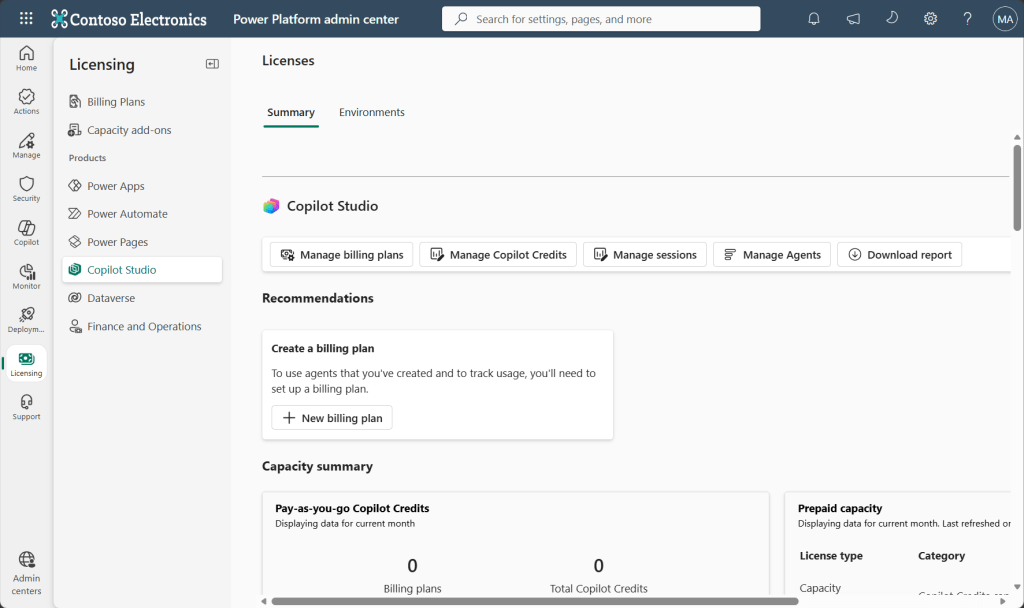Click the scroll down arrow
This screenshot has width=1024, height=608.
coord(1017,586)
